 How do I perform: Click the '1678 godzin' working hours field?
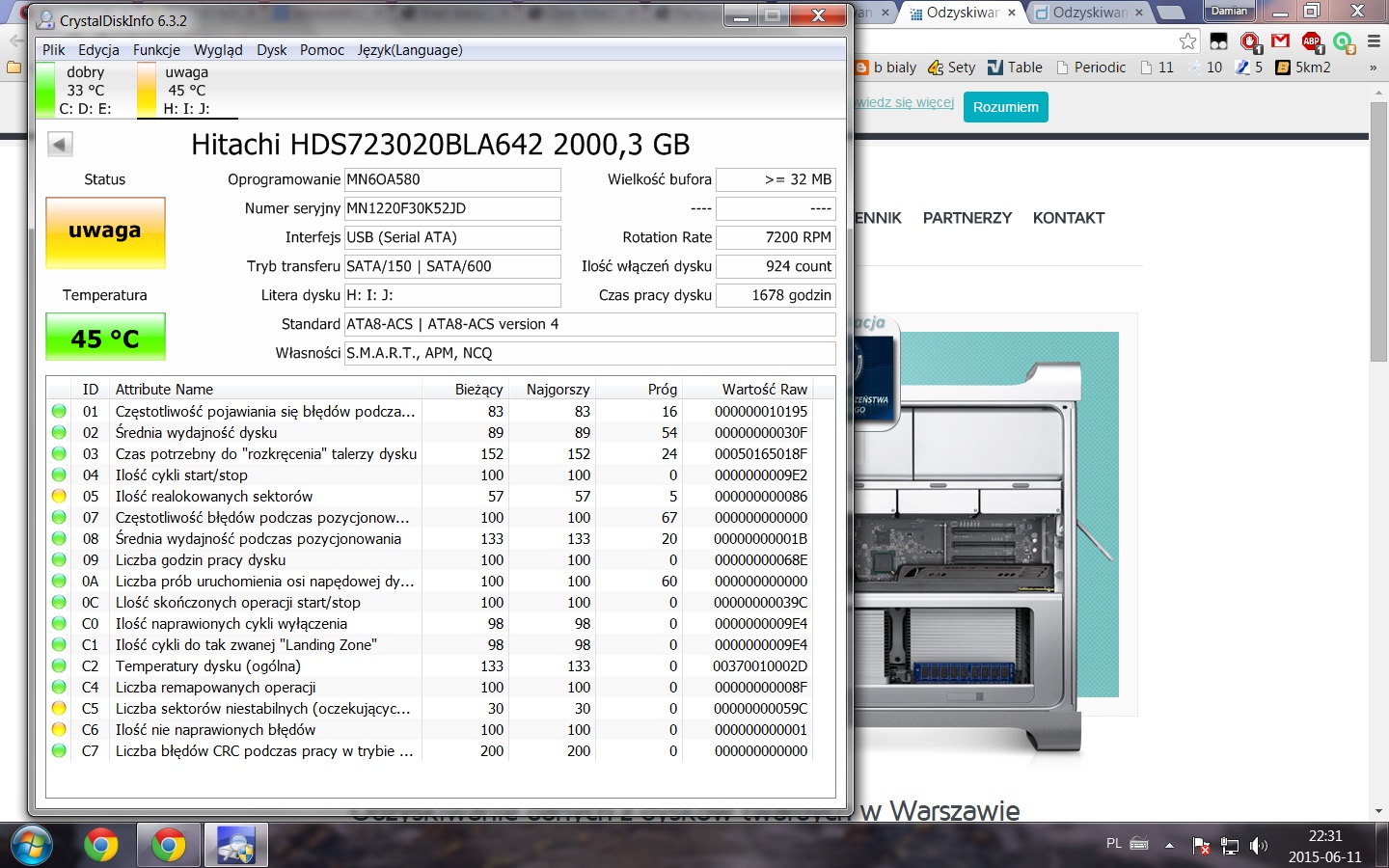(x=776, y=295)
